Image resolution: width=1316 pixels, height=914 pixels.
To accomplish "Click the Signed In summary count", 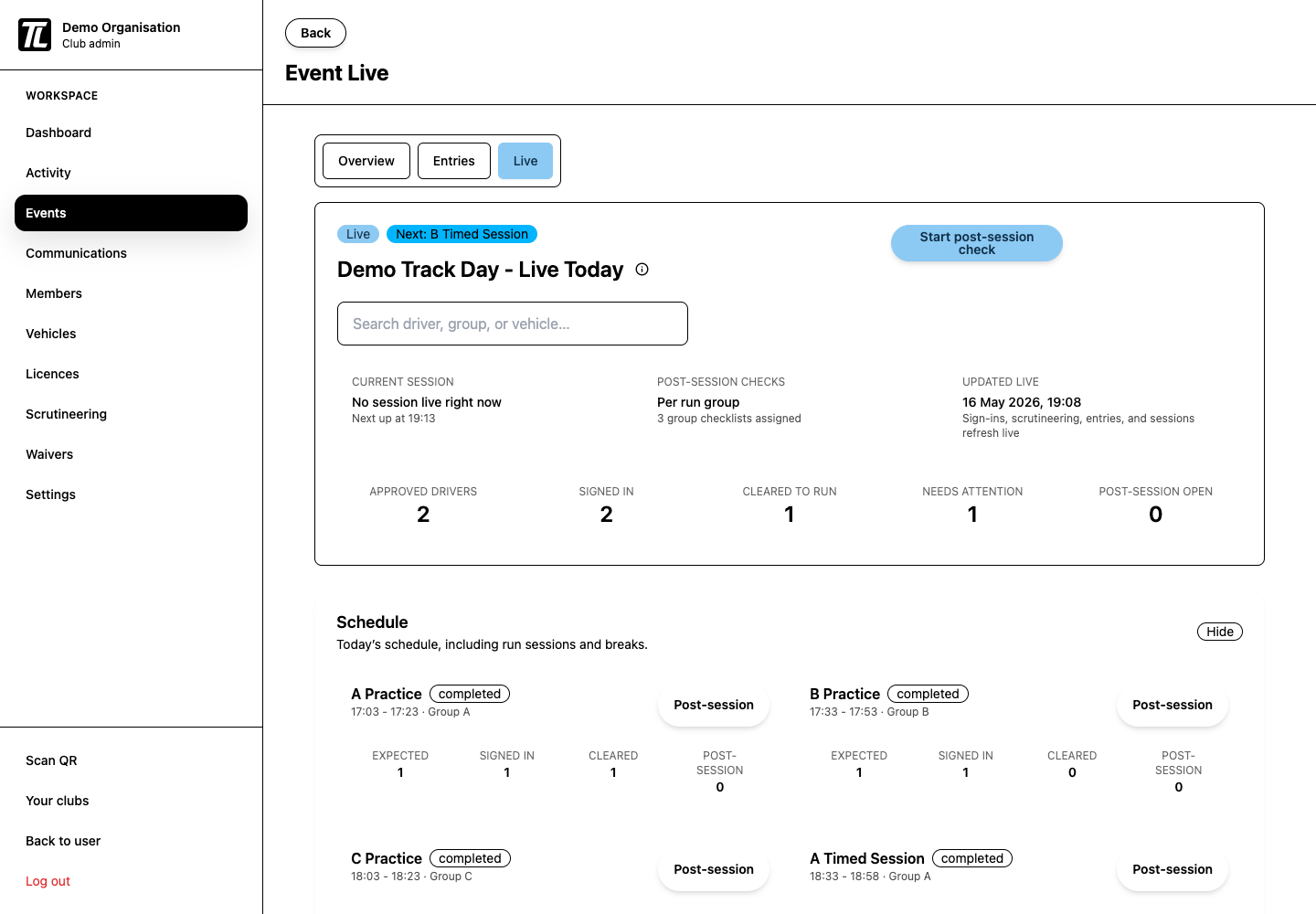I will [607, 515].
